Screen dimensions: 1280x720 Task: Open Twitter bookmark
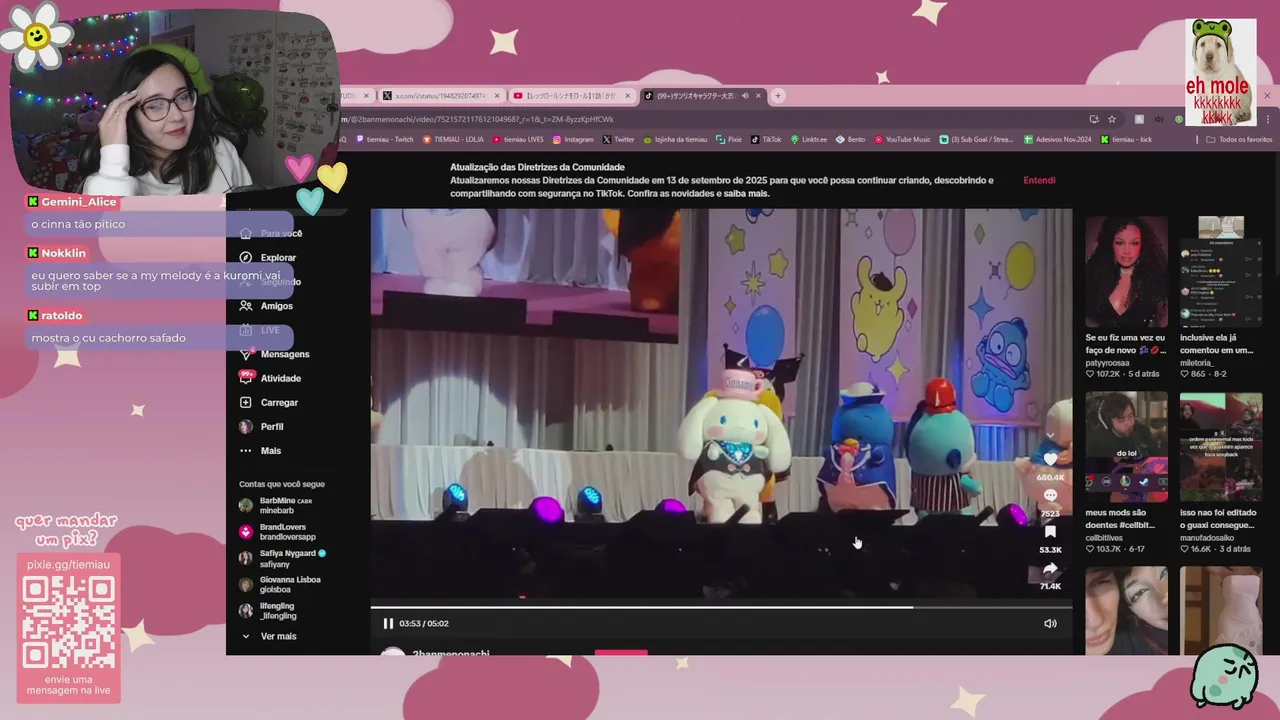click(619, 140)
